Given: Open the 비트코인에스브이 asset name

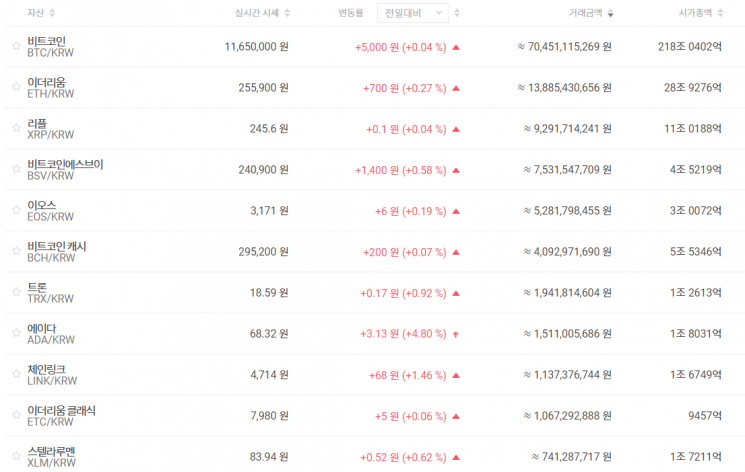Looking at the screenshot, I should (65, 164).
